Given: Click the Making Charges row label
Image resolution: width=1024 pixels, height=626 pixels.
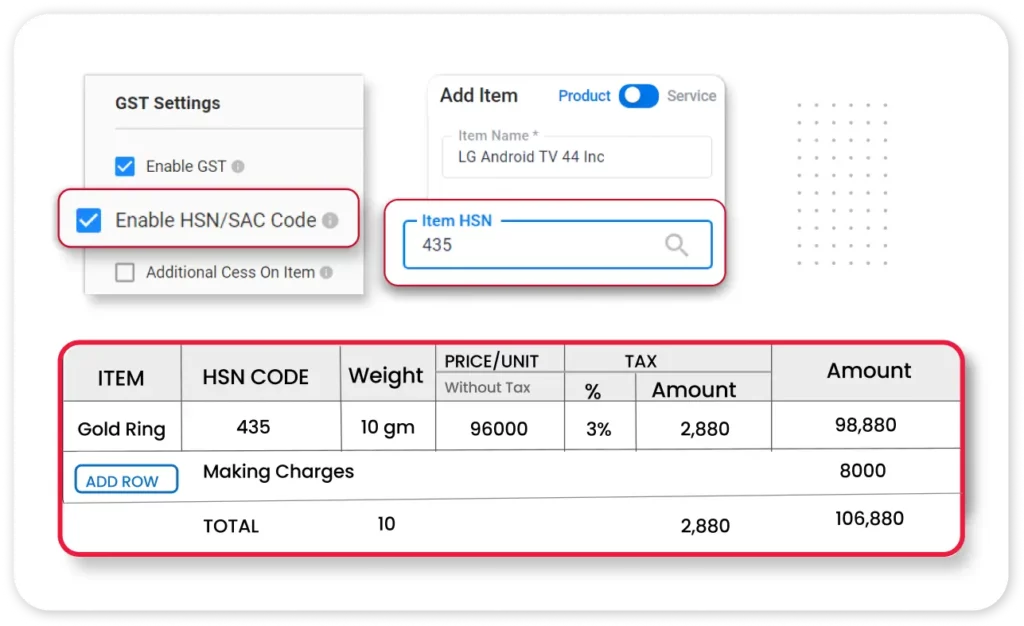Looking at the screenshot, I should pyautogui.click(x=278, y=472).
